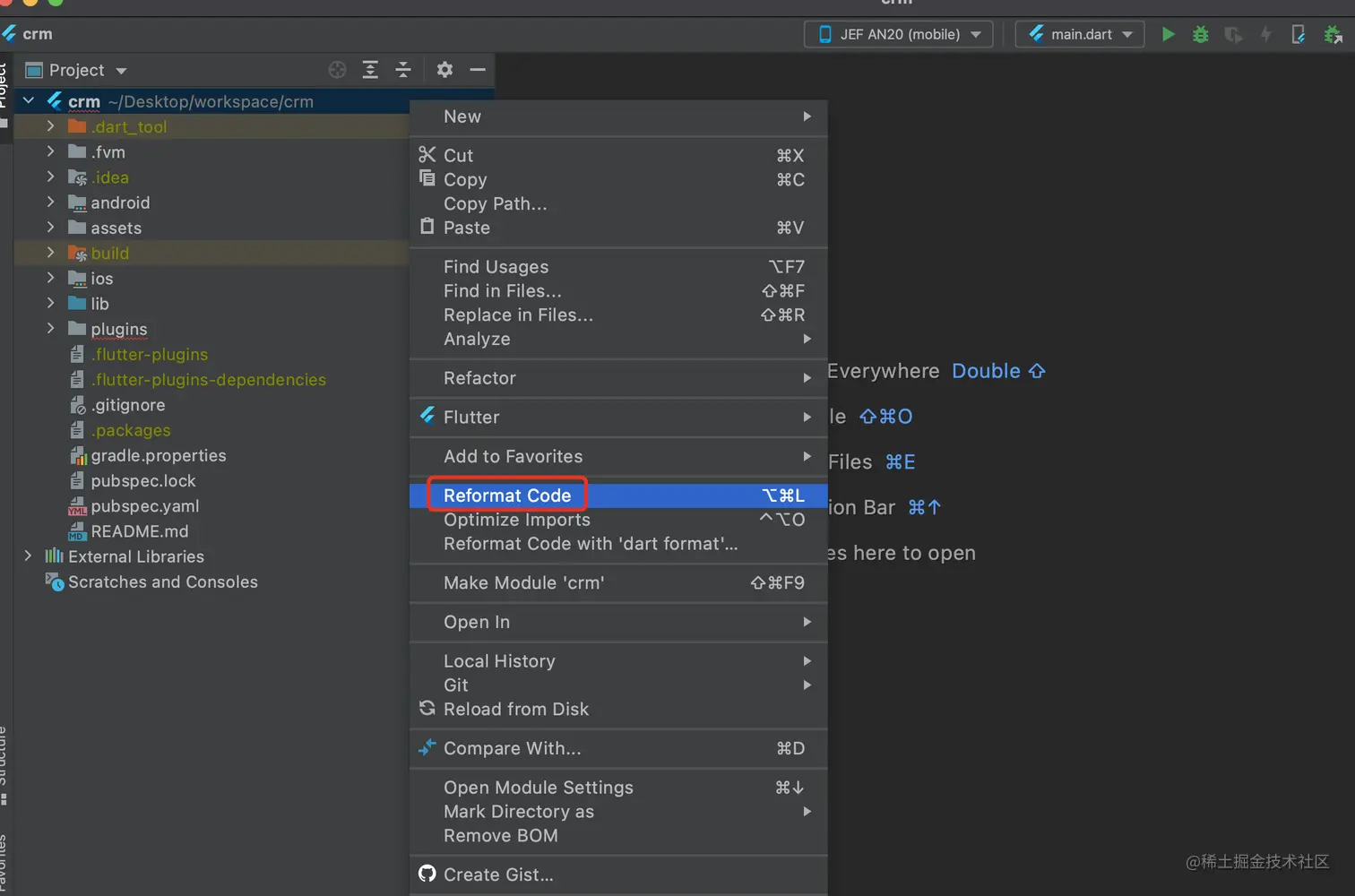Viewport: 1355px width, 896px height.
Task: Select pubspec.lock file
Action: (x=142, y=481)
